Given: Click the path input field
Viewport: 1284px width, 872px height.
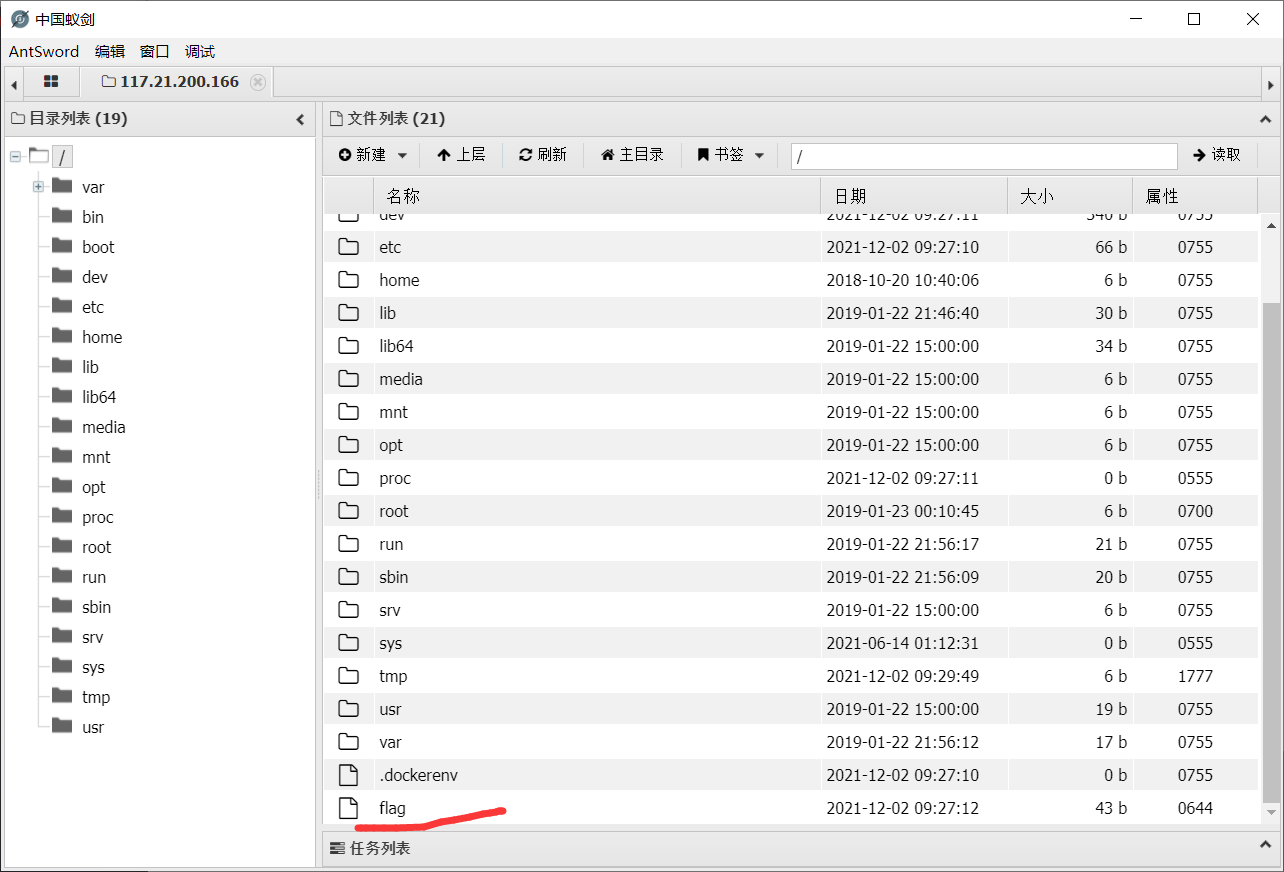Looking at the screenshot, I should (x=984, y=156).
